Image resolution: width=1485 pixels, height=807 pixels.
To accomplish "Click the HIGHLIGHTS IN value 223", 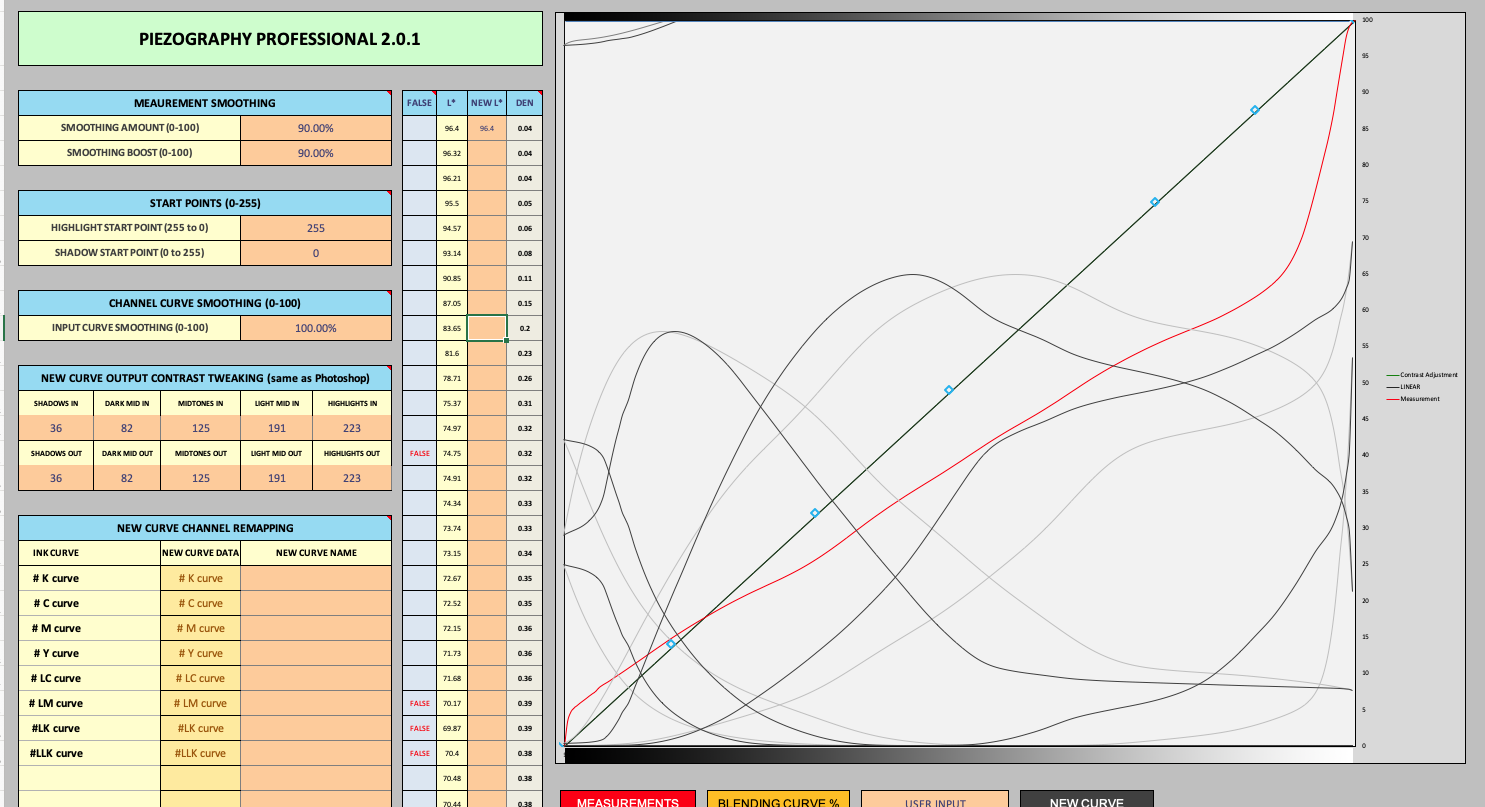I will point(352,428).
